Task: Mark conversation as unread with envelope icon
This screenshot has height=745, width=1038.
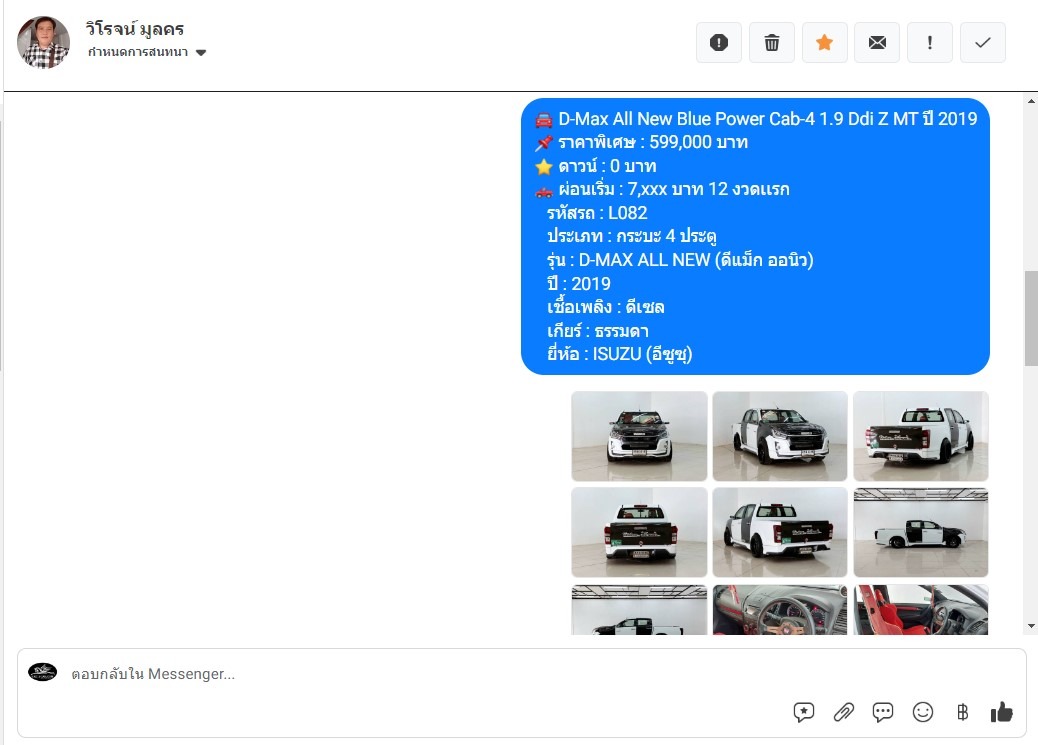Action: coord(877,42)
